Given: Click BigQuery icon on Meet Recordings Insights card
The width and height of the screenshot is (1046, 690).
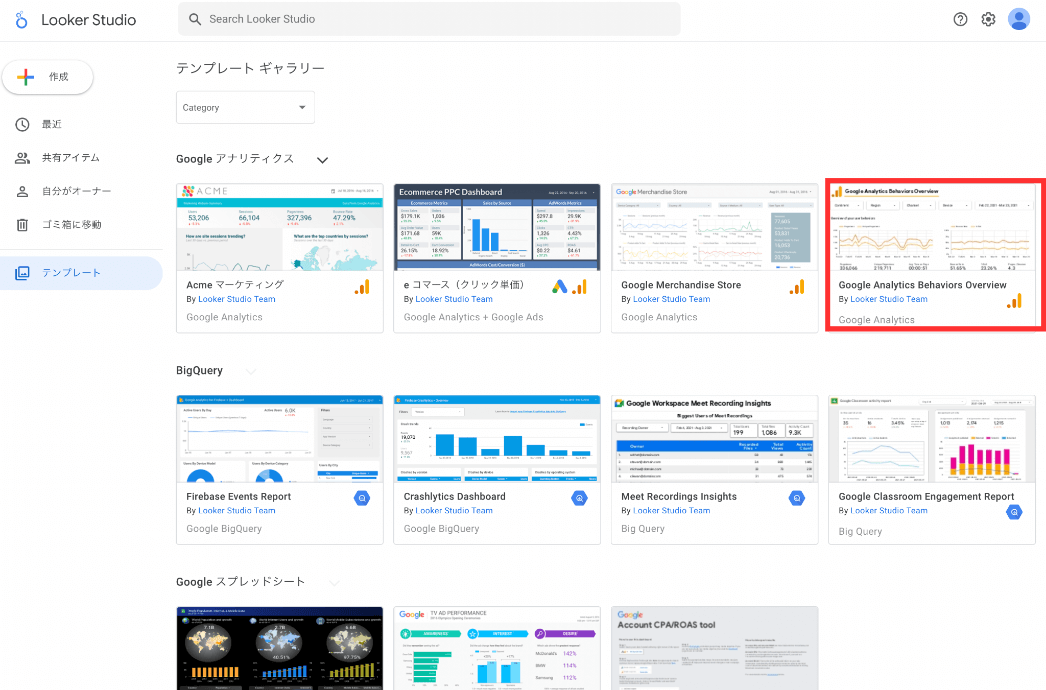Looking at the screenshot, I should (x=797, y=498).
